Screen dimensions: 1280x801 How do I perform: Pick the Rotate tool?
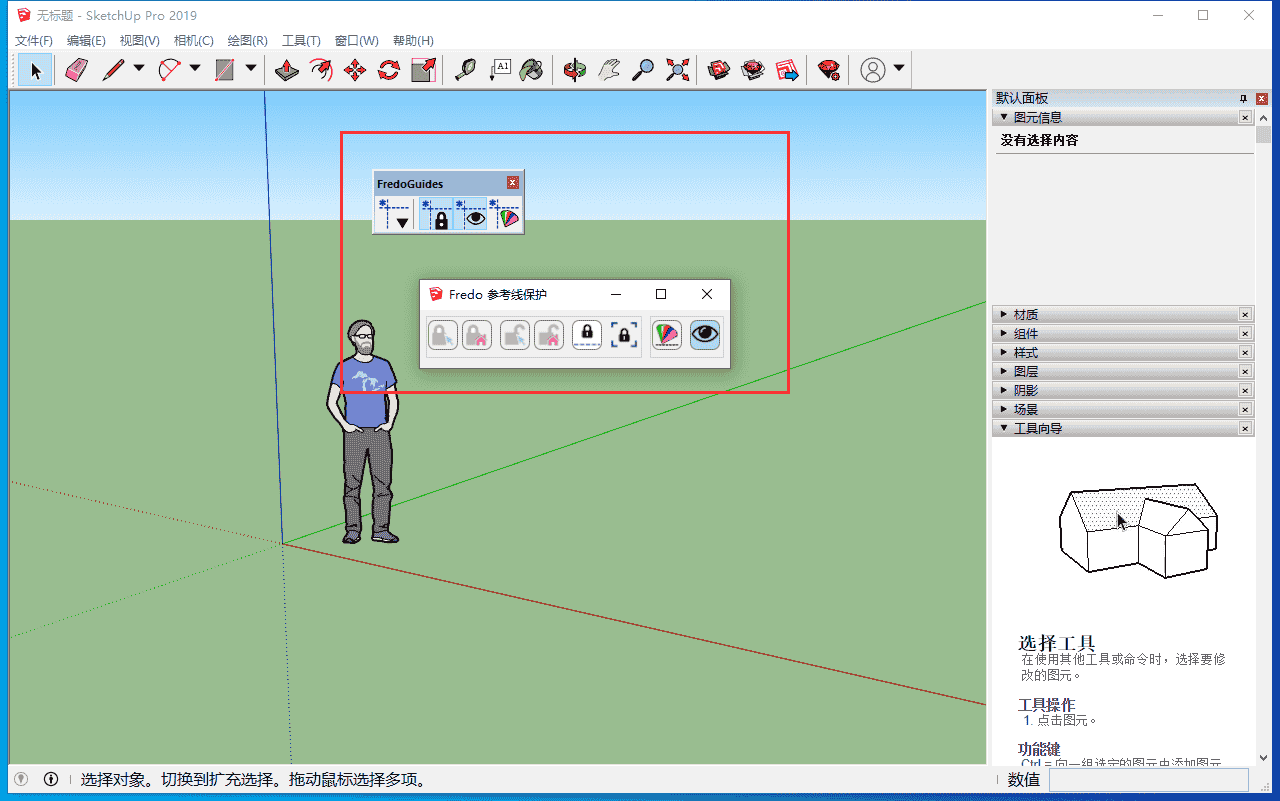click(389, 70)
